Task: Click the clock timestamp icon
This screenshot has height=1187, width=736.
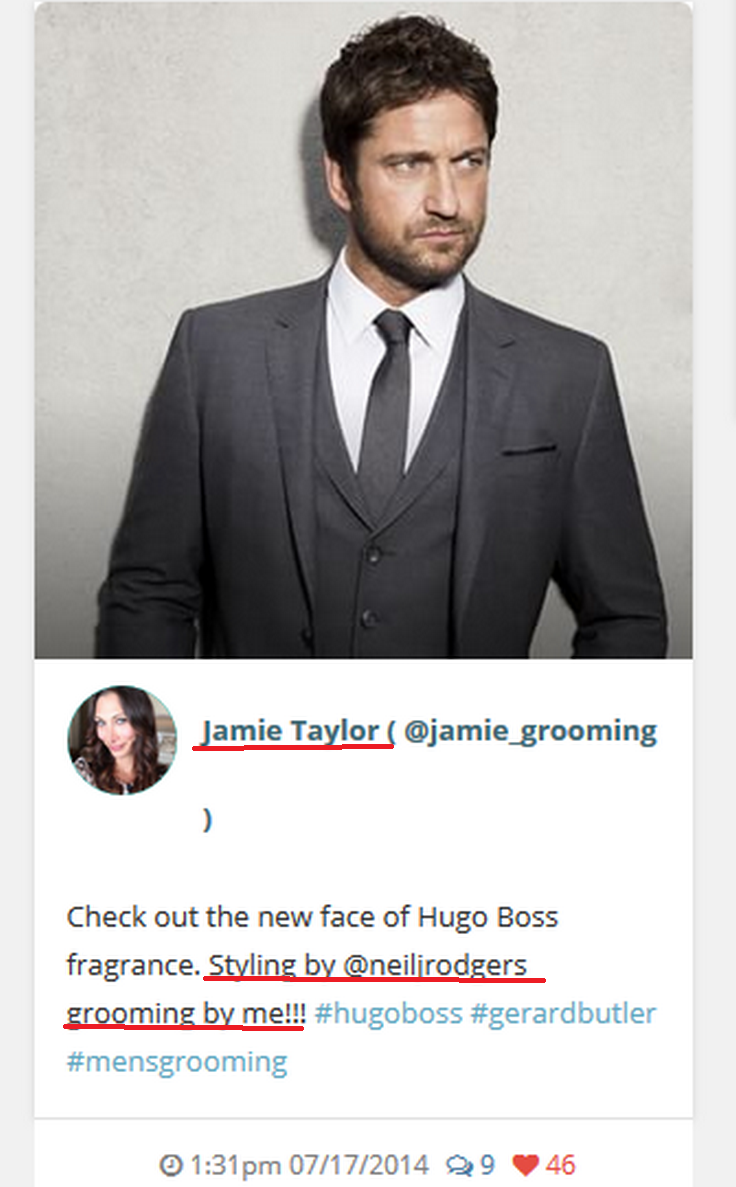Action: [171, 1164]
